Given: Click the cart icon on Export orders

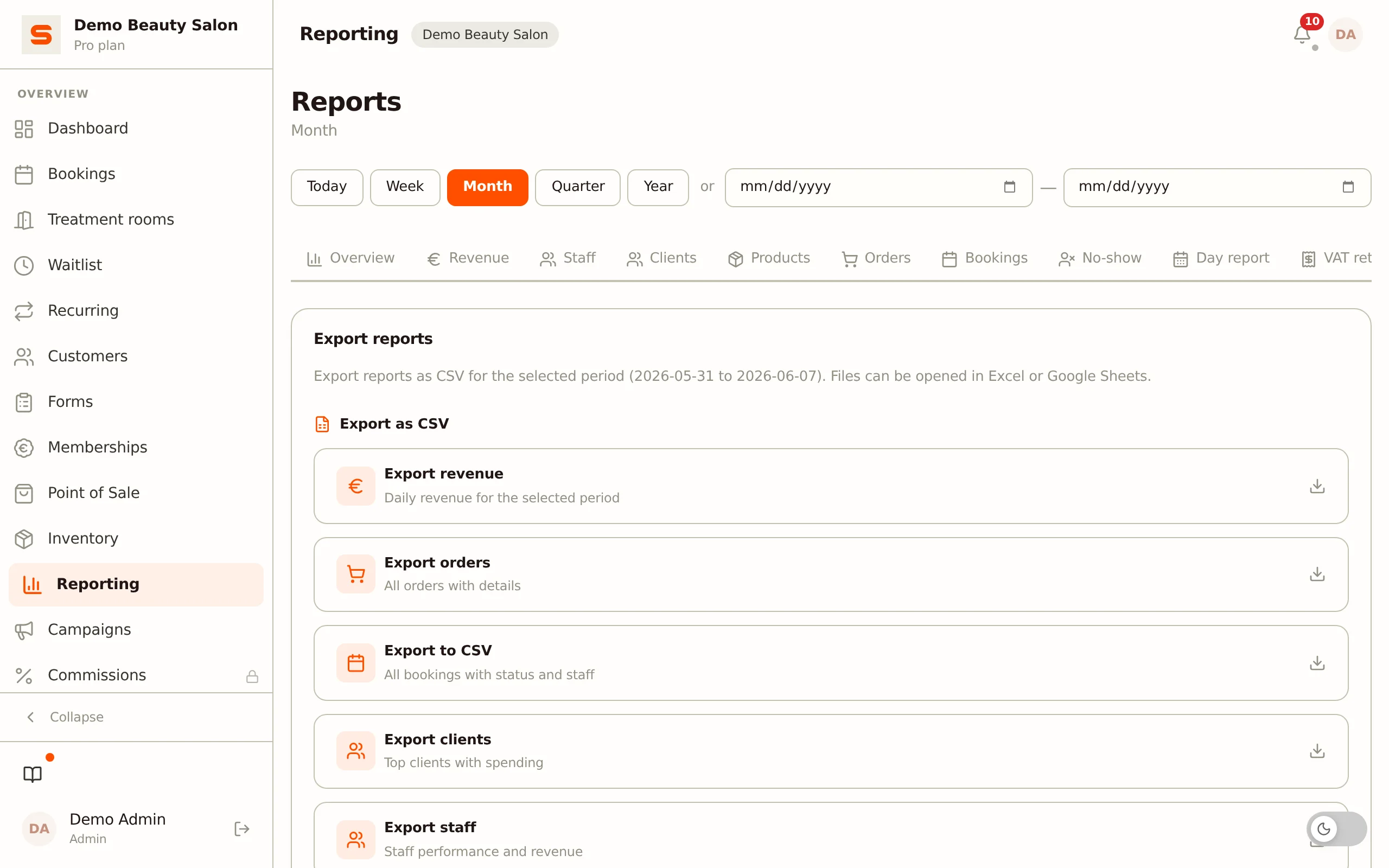Looking at the screenshot, I should click(x=355, y=574).
